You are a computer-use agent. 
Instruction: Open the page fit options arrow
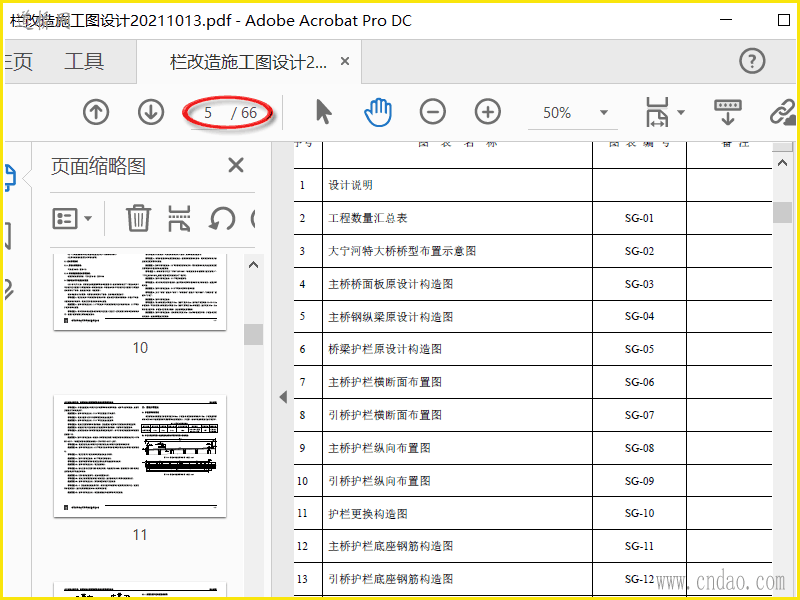[x=681, y=113]
